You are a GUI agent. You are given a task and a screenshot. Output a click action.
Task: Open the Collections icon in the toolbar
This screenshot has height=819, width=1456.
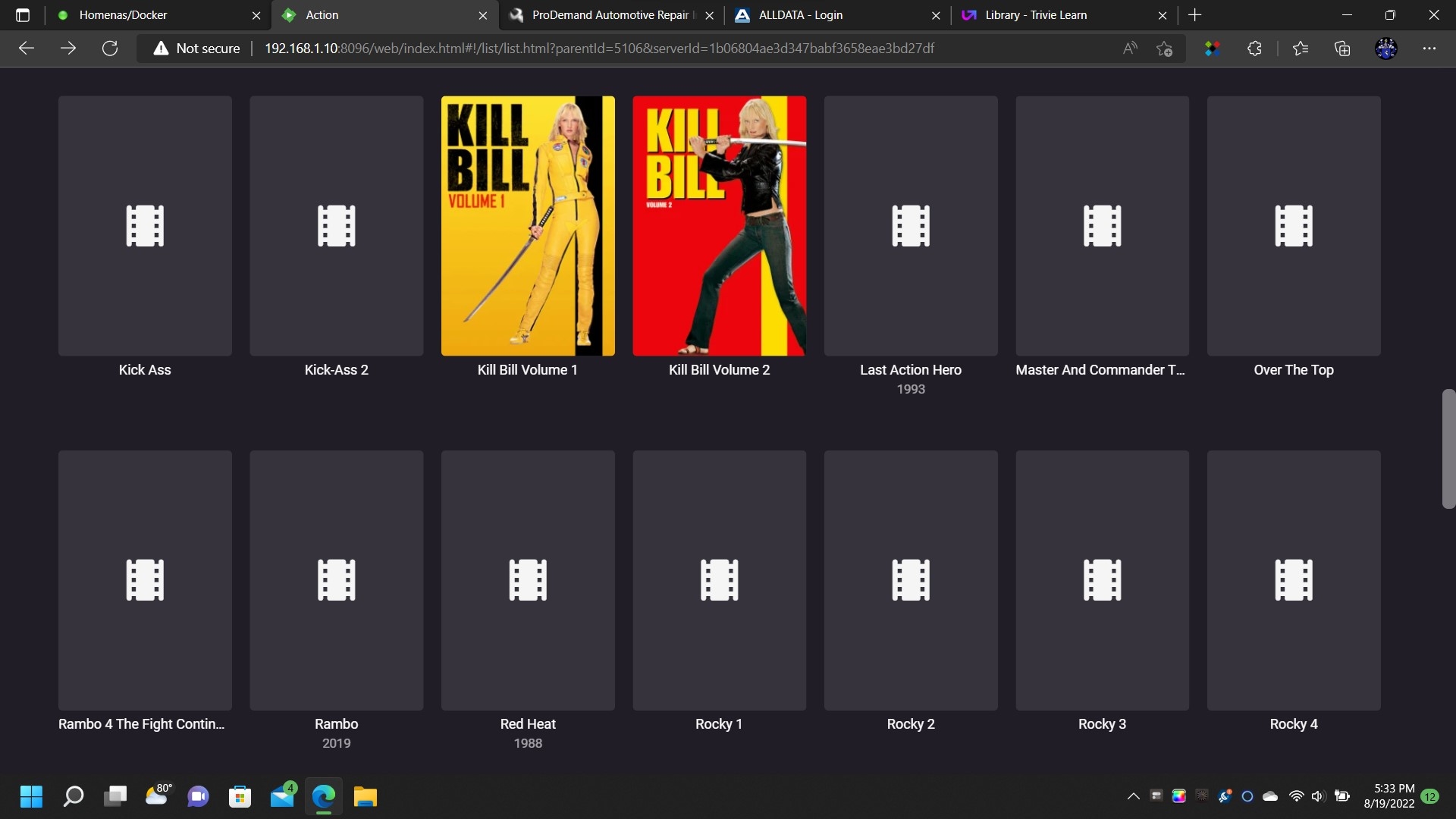coord(1342,48)
